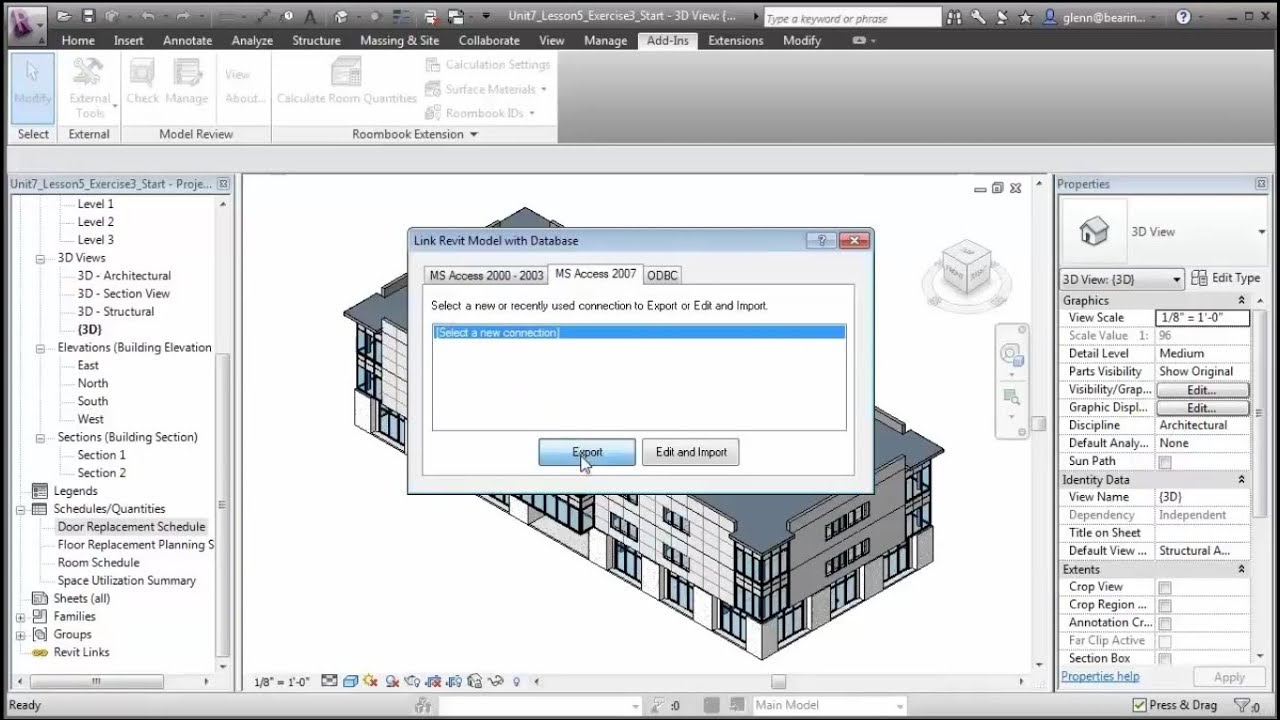Open the Extensions ribbon tab
1280x720 pixels.
(736, 40)
